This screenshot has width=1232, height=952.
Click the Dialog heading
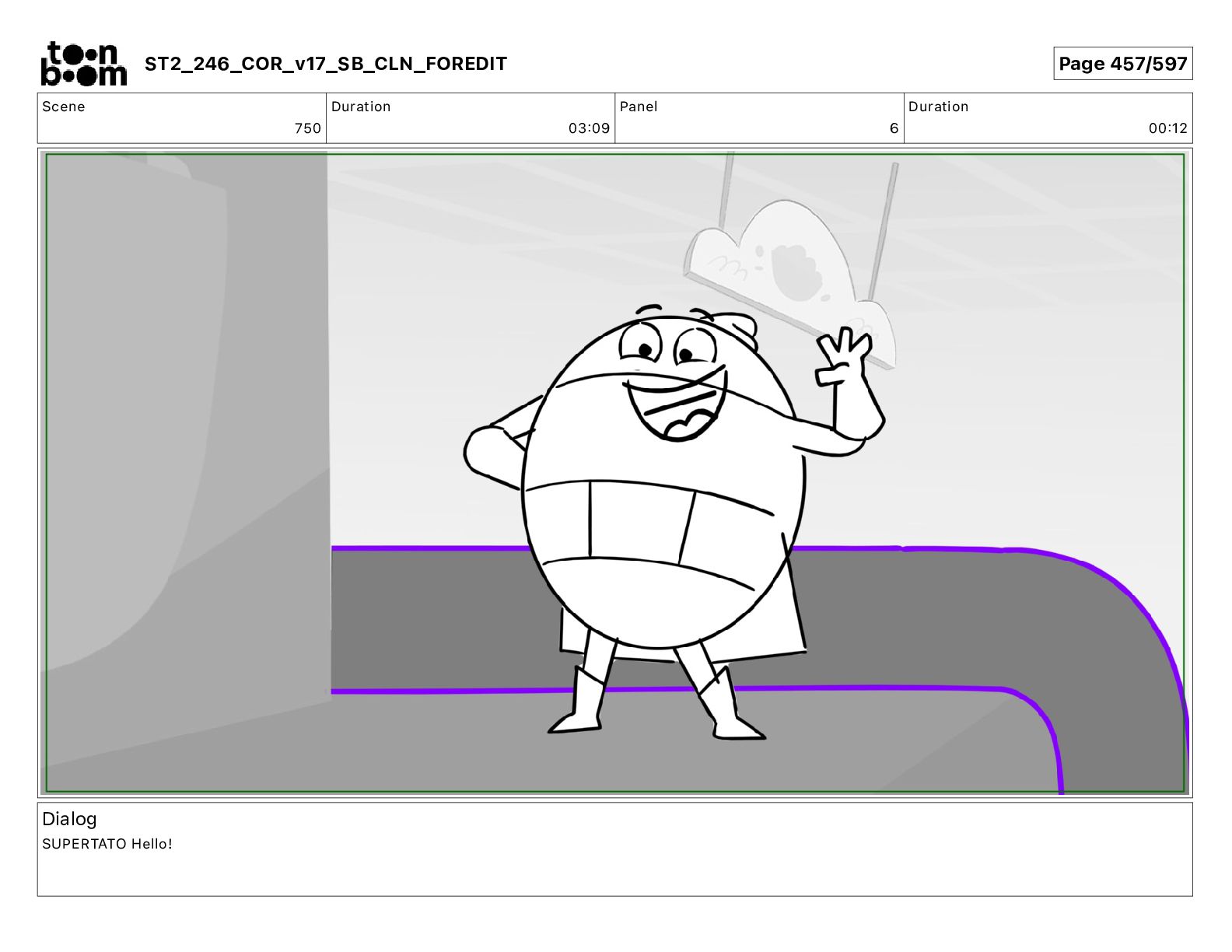69,819
